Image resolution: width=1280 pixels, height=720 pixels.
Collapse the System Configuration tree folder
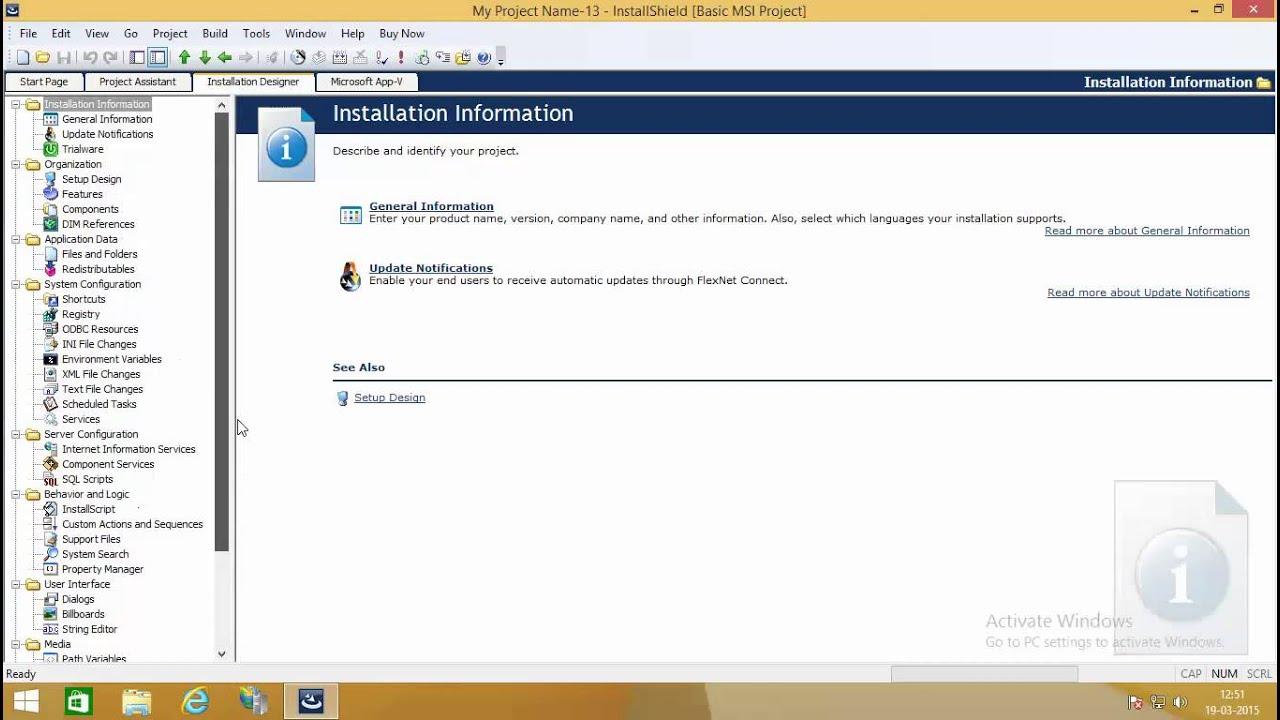tap(16, 284)
